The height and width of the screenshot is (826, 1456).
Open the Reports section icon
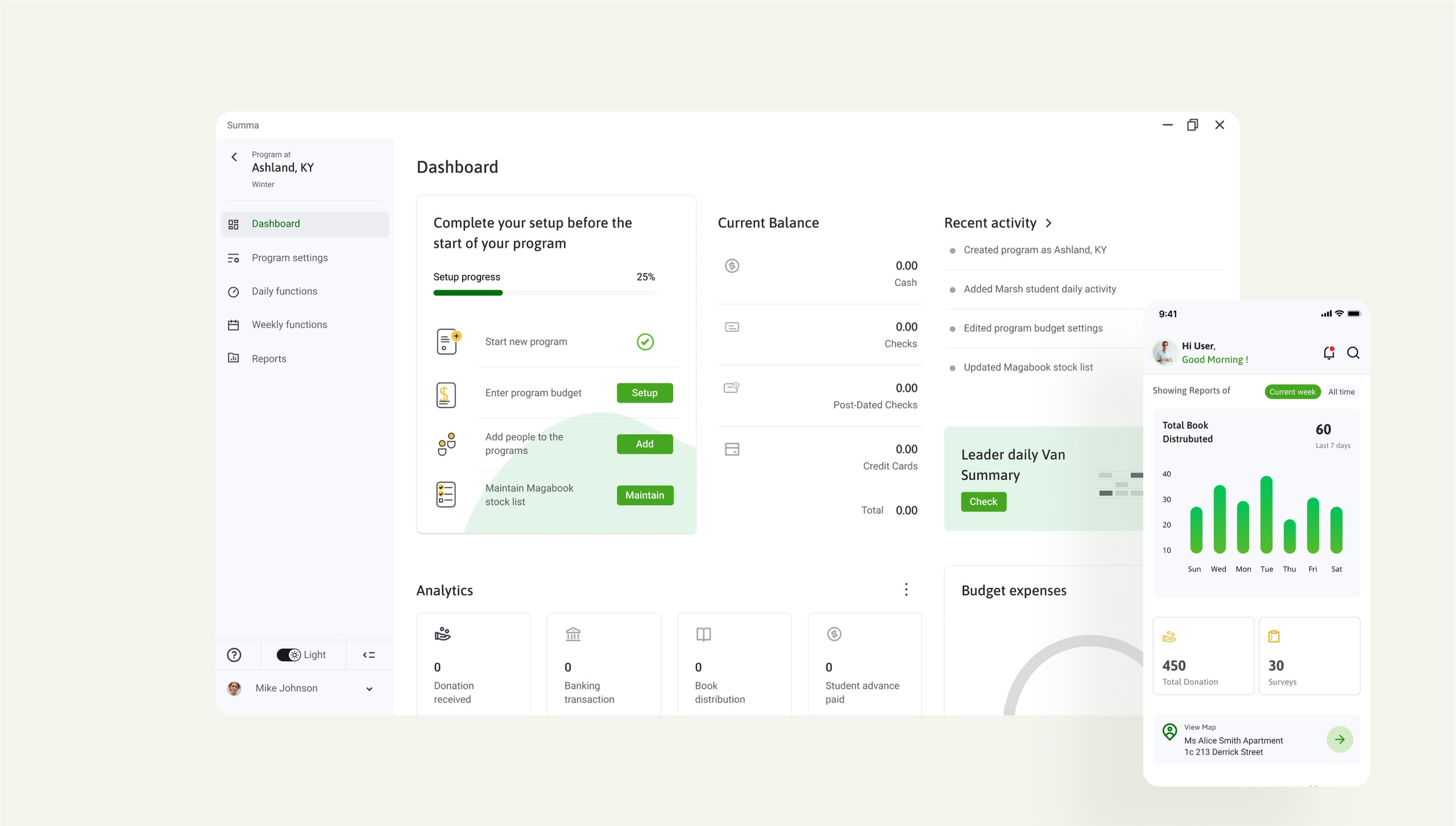(234, 358)
